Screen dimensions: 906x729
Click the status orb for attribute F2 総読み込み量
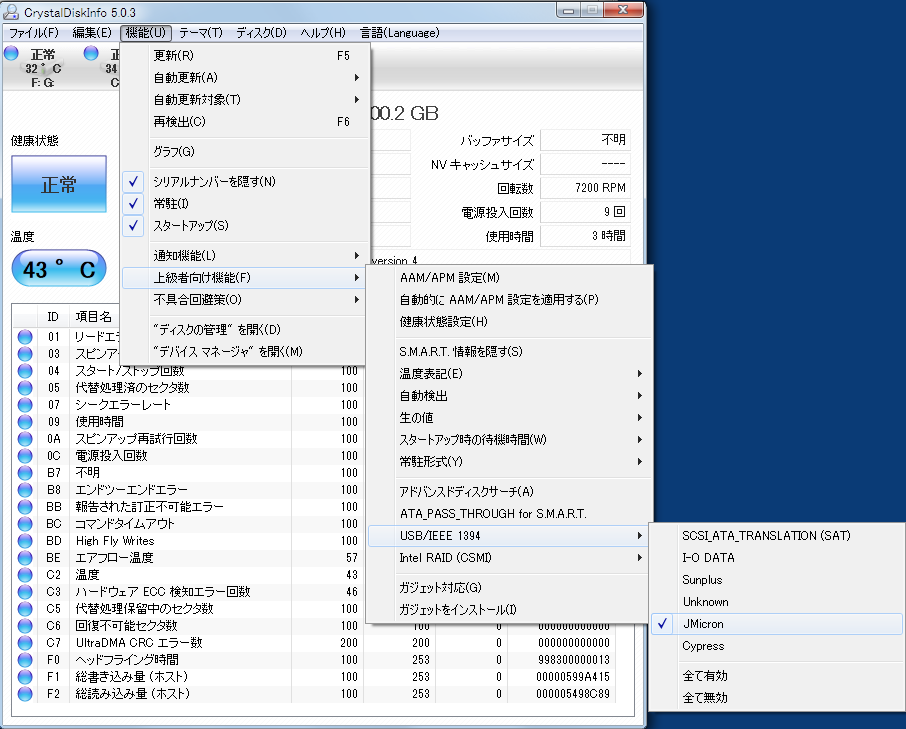25,694
